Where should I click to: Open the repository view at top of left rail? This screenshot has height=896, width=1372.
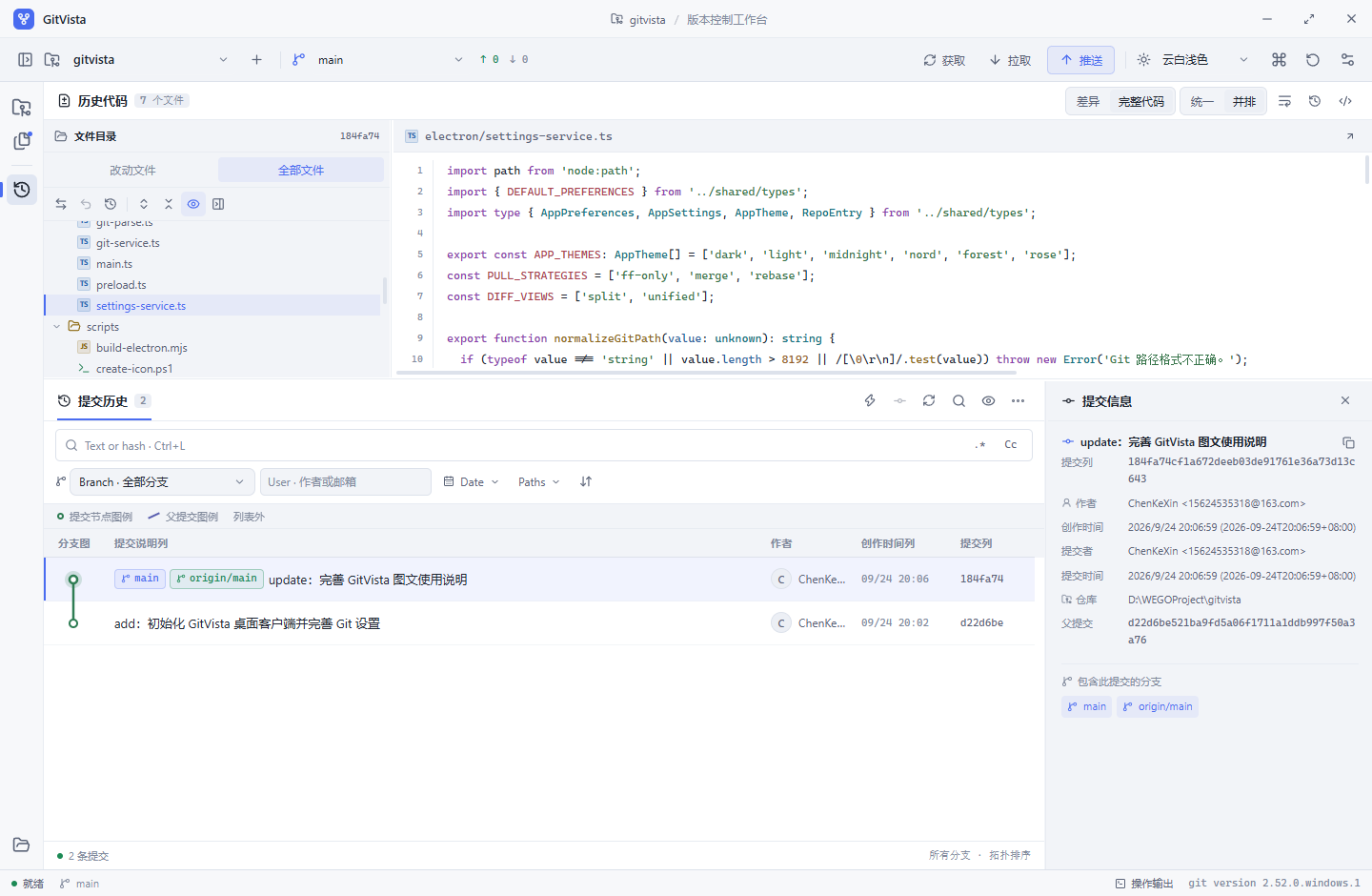[22, 107]
